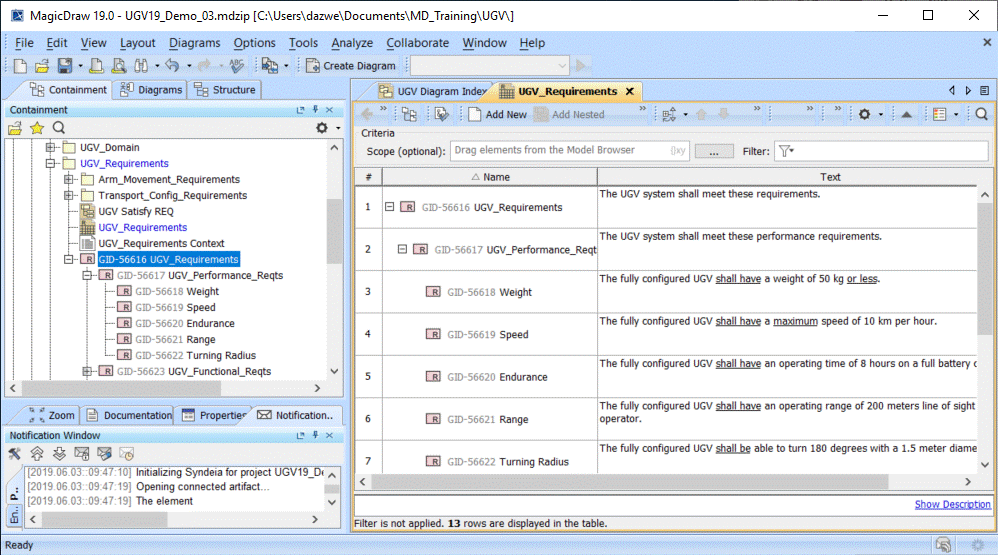This screenshot has height=555, width=998.
Task: Collapse GID-56617 UGV_Performance_Reqts table row
Action: 403,250
